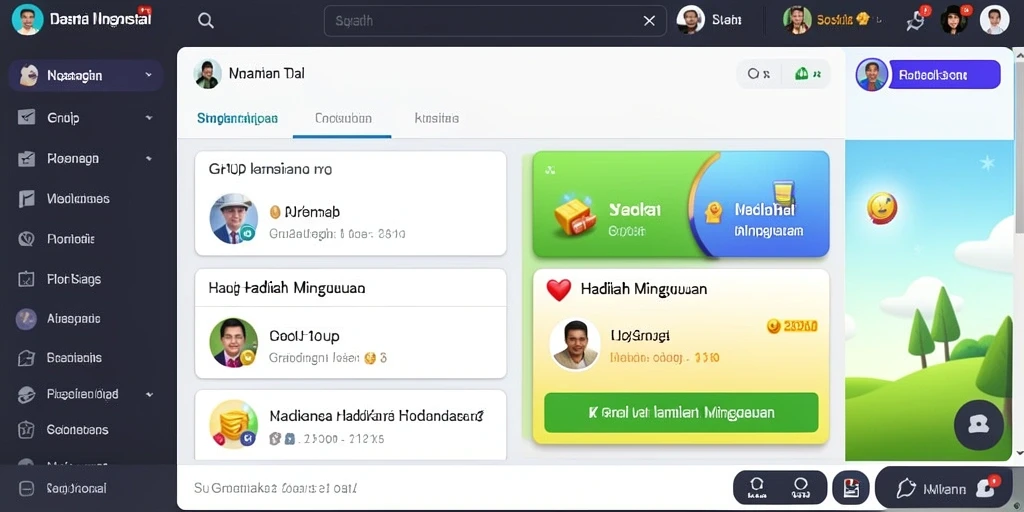The image size is (1024, 512).
Task: Open the Viodiones sidebar icon
Action: tap(26, 199)
